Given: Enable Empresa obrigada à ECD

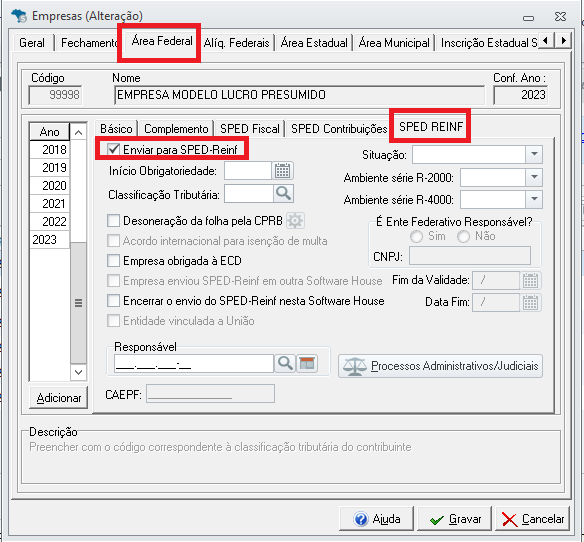Looking at the screenshot, I should coord(113,260).
